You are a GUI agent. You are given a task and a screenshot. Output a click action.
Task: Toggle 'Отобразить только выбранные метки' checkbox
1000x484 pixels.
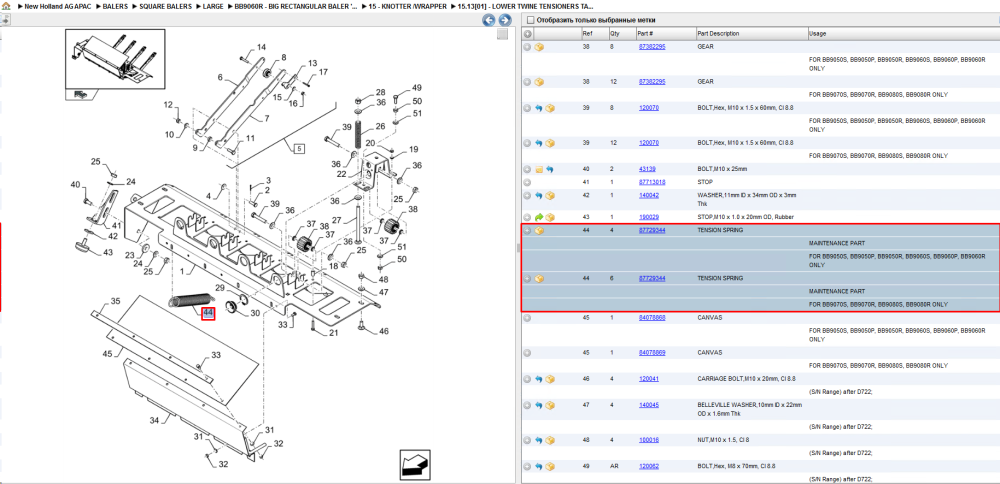pyautogui.click(x=531, y=20)
